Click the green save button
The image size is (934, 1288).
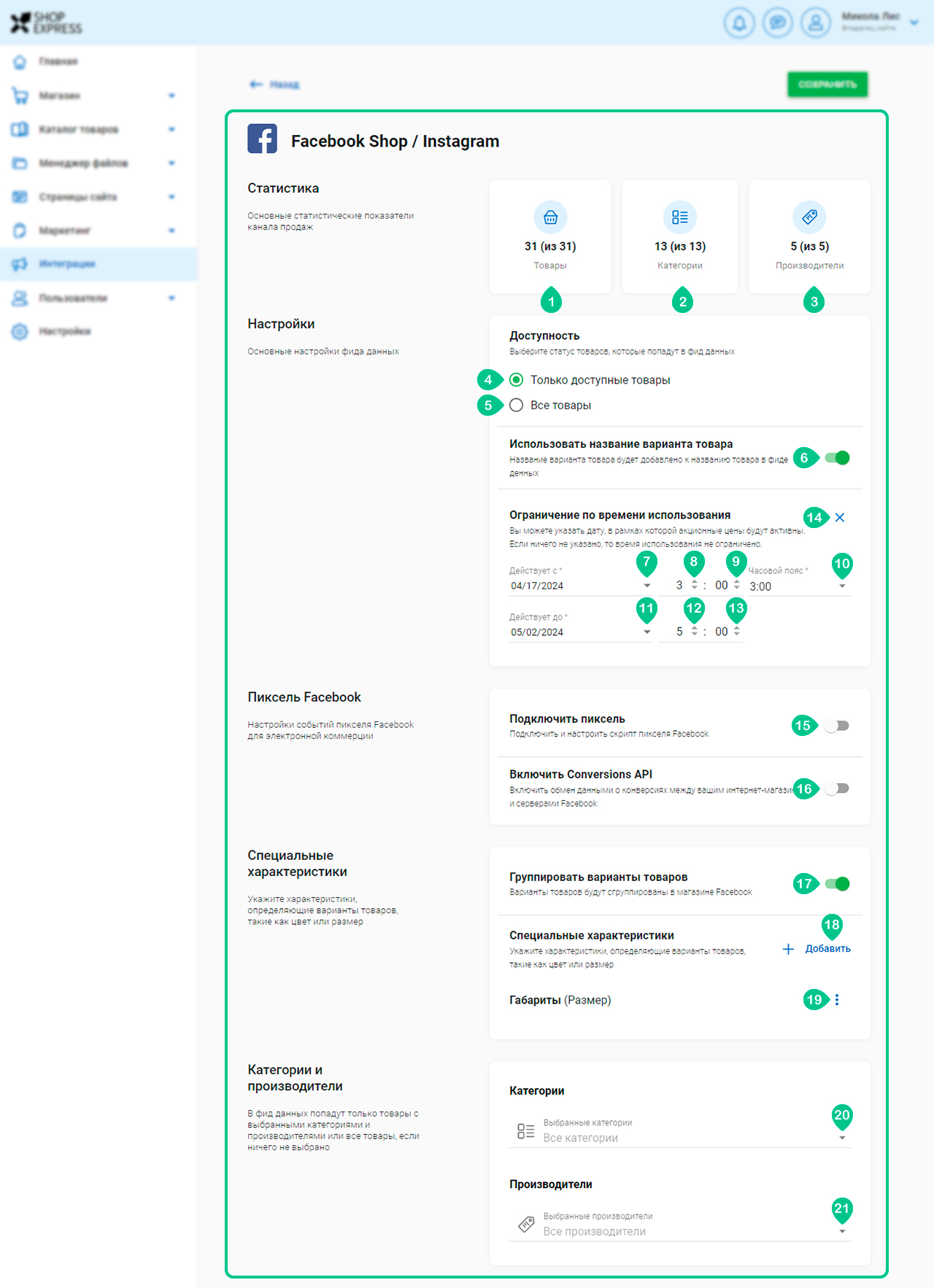point(827,85)
